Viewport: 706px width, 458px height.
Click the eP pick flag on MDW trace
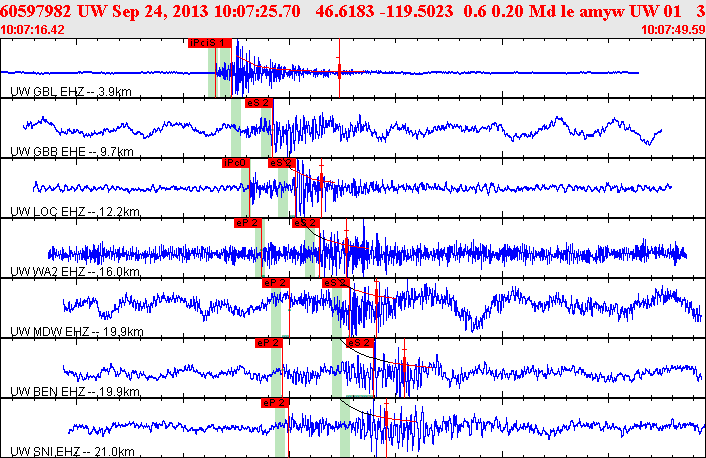[x=275, y=283]
